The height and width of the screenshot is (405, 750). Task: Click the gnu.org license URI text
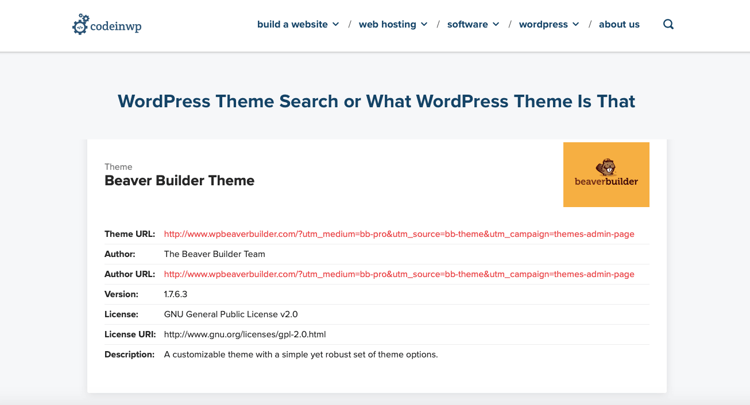245,334
